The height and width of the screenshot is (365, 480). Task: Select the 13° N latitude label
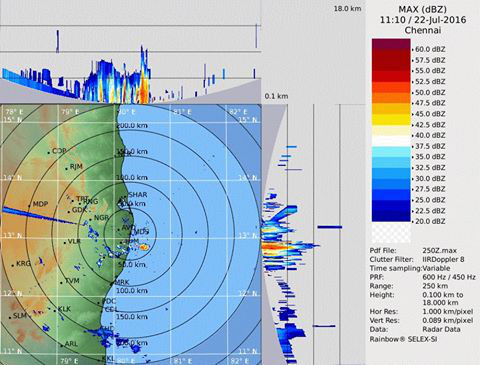tap(13, 236)
